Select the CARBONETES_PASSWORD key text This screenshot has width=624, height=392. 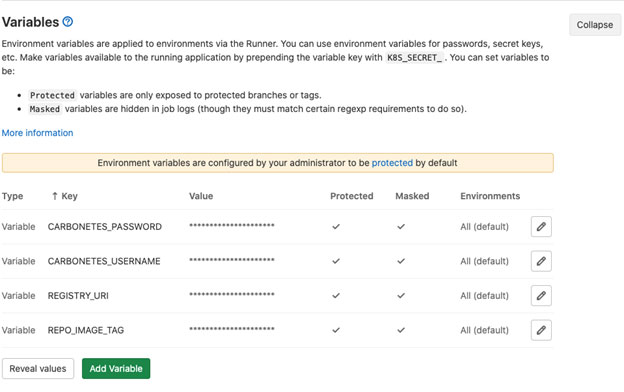[105, 226]
